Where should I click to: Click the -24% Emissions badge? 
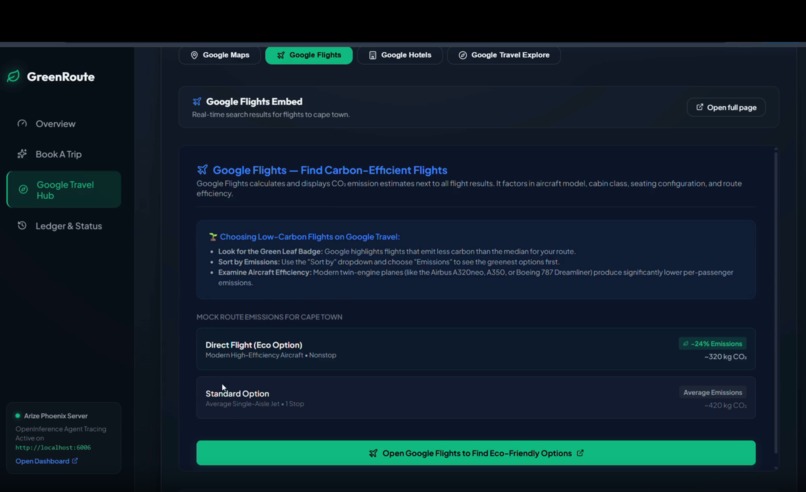[712, 343]
